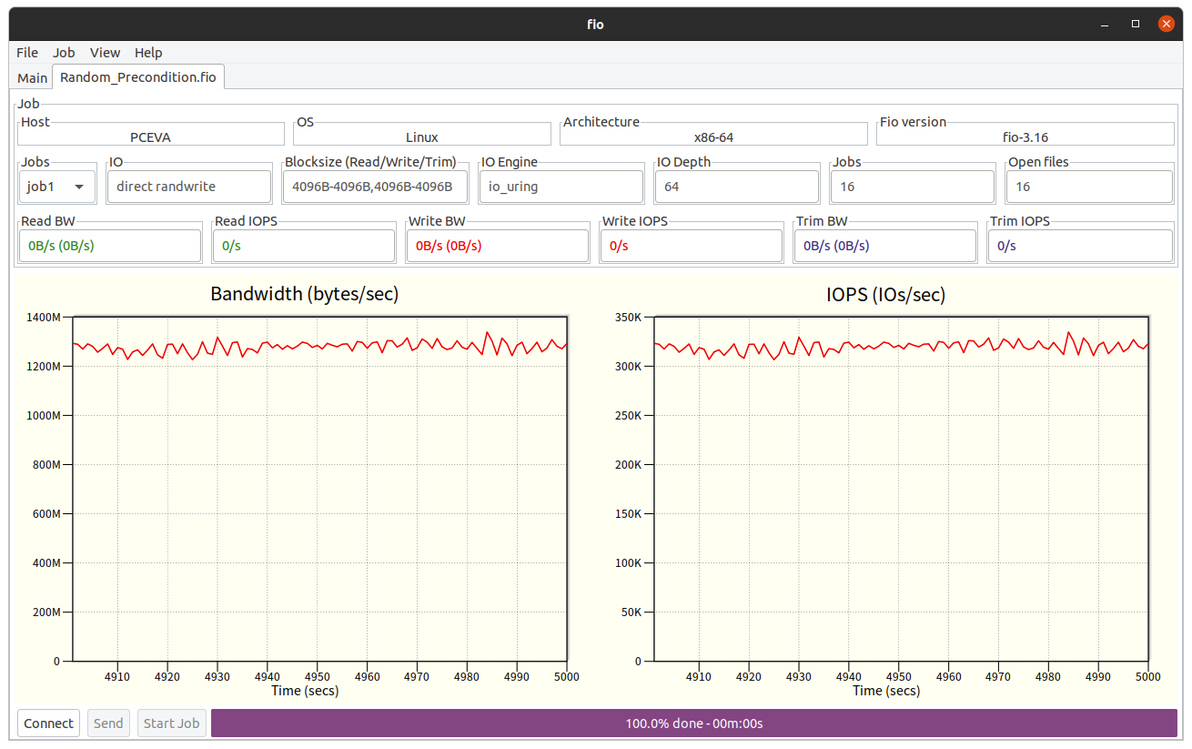Click the IO Engine io_uring field
The image size is (1192, 749).
pos(561,186)
